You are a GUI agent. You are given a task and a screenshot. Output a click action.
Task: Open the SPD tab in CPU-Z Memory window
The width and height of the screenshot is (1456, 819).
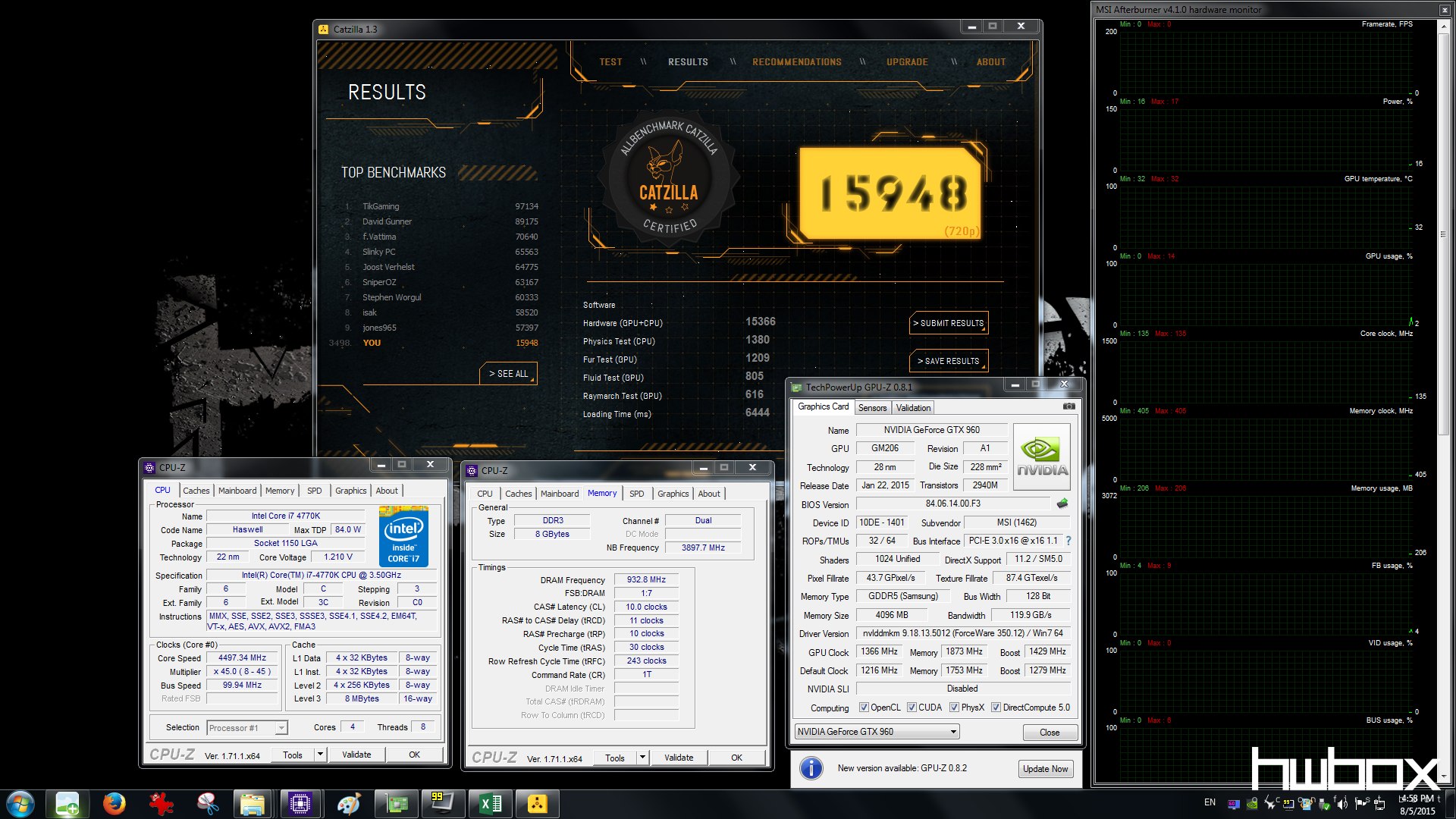(636, 494)
